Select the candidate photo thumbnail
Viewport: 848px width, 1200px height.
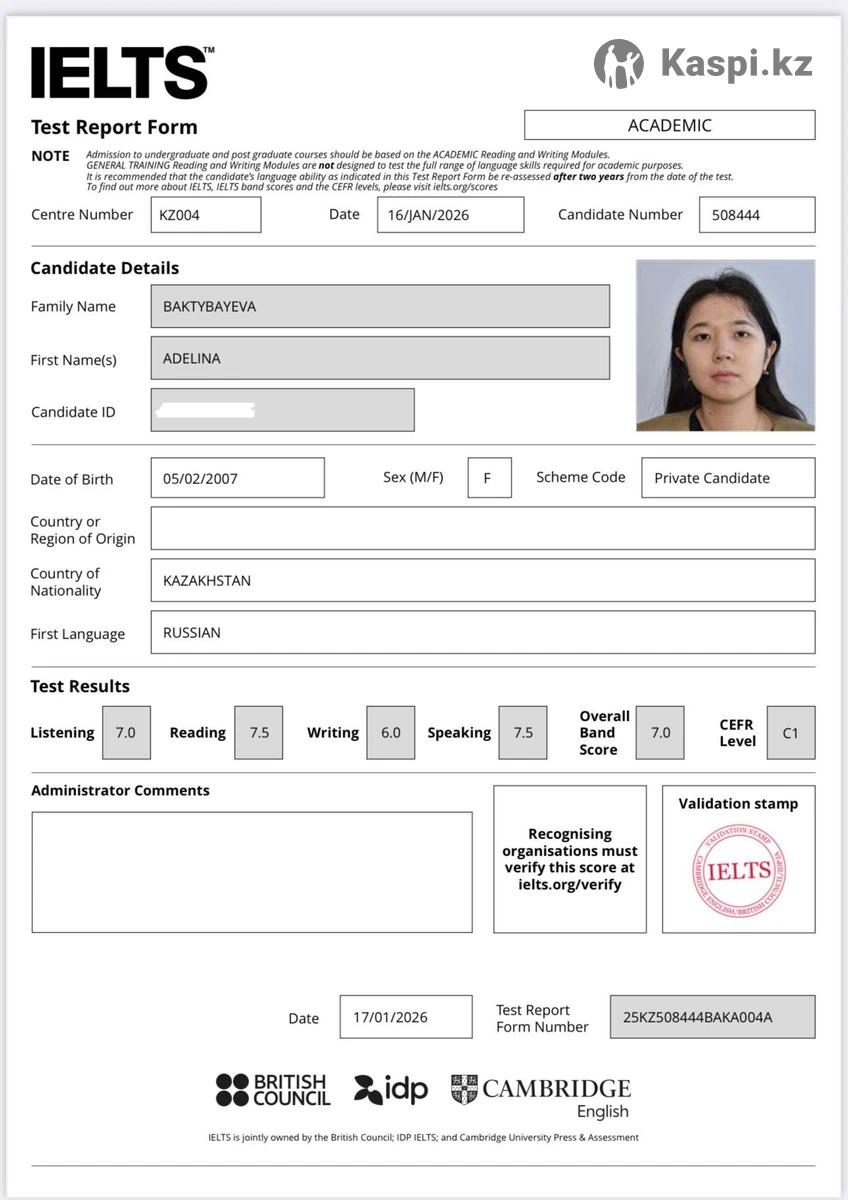click(725, 345)
